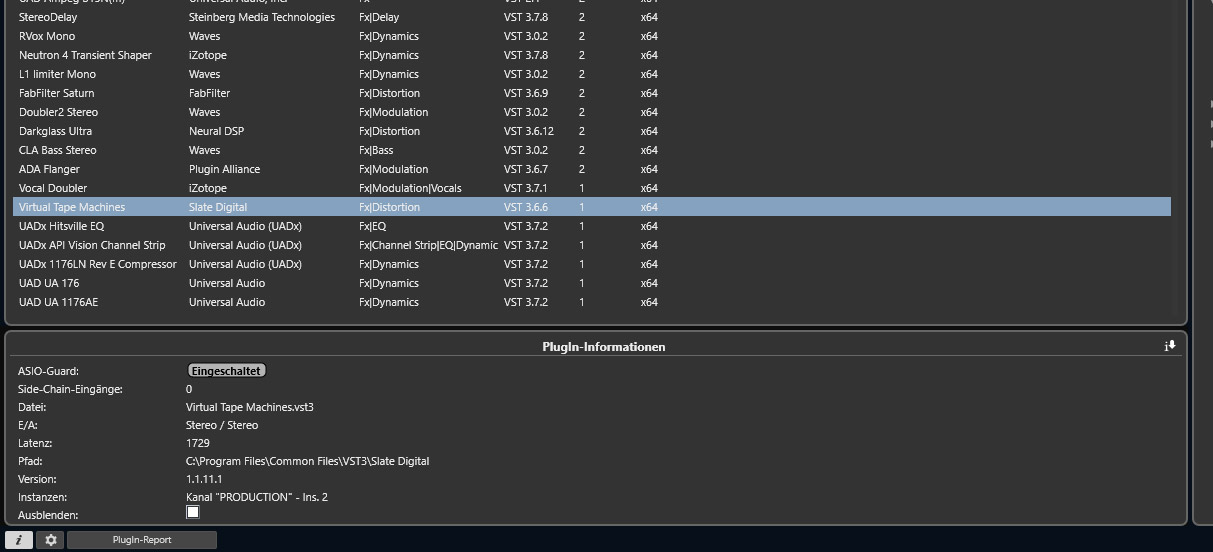Screen dimensions: 1213x552
Task: Click the Fx|Channel Strip|EQ|Dynamic category cell
Action: click(x=428, y=245)
